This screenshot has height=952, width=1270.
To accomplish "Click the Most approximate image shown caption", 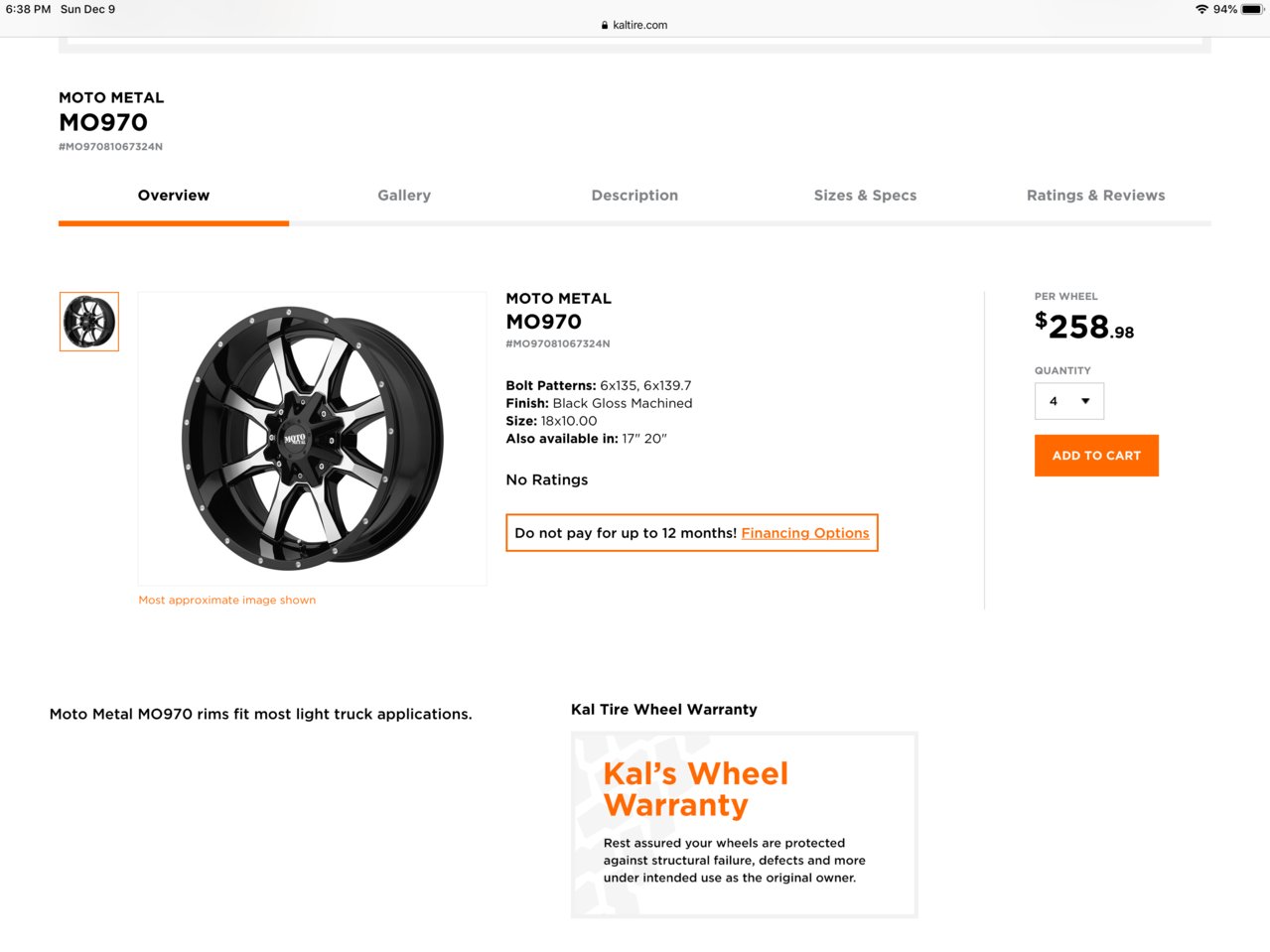I will click(227, 600).
